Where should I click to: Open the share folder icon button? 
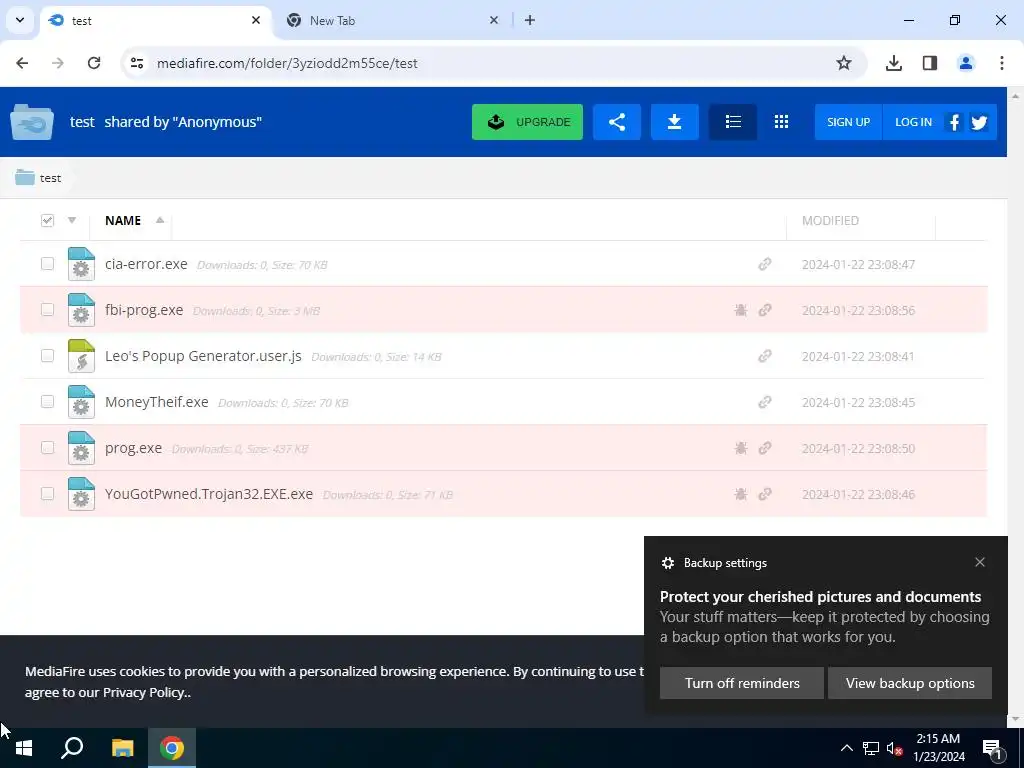(616, 122)
